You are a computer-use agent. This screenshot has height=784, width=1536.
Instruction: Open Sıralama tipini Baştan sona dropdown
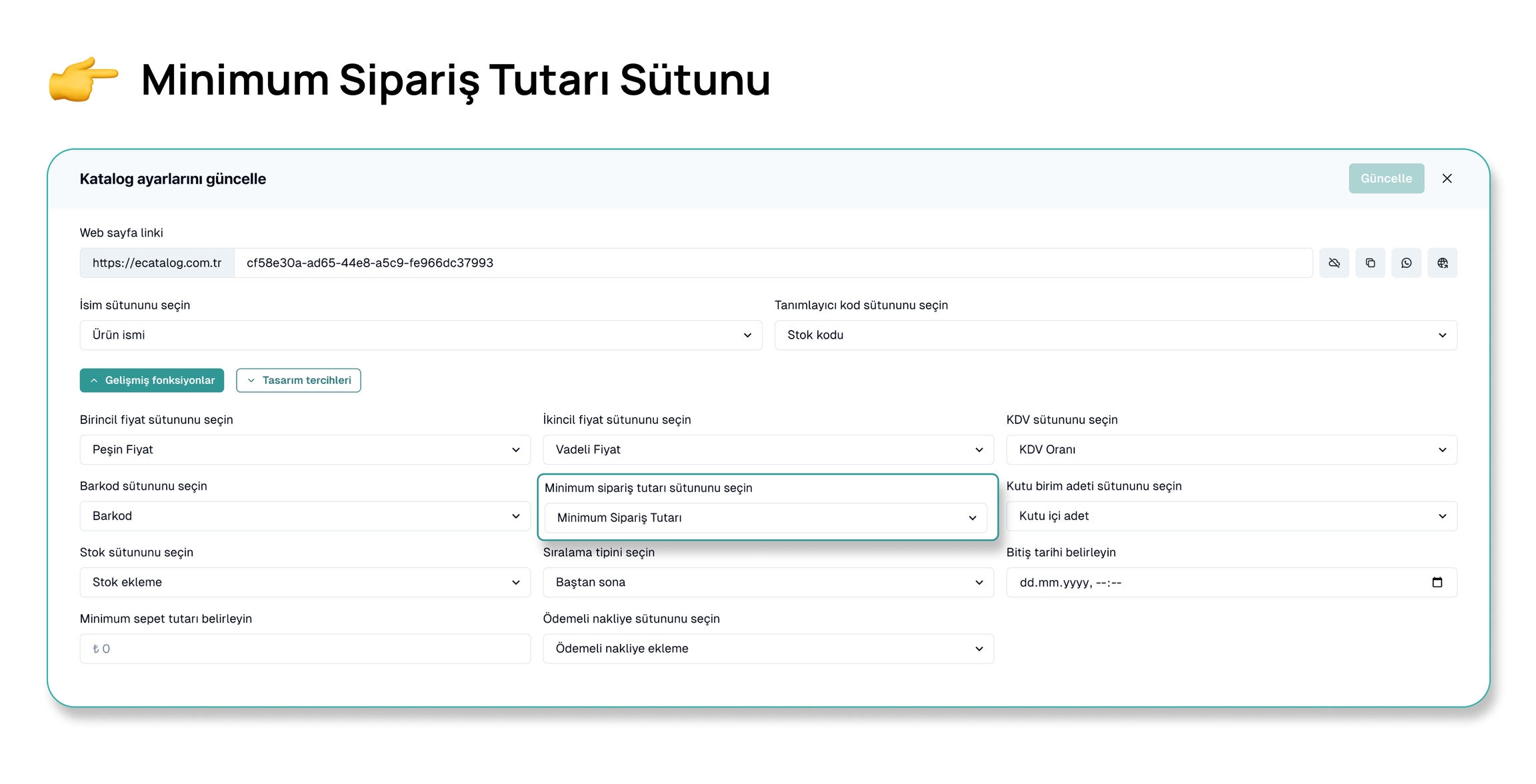click(768, 582)
